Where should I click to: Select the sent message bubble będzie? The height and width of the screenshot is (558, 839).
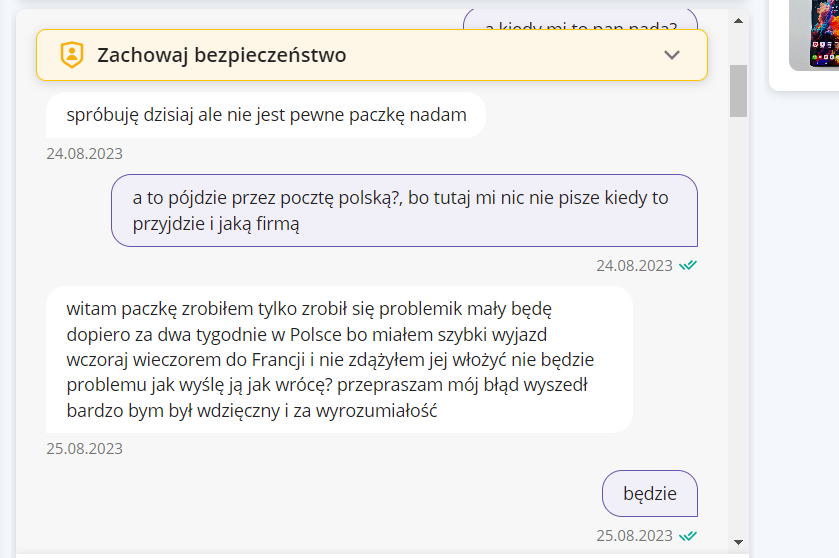coord(650,493)
